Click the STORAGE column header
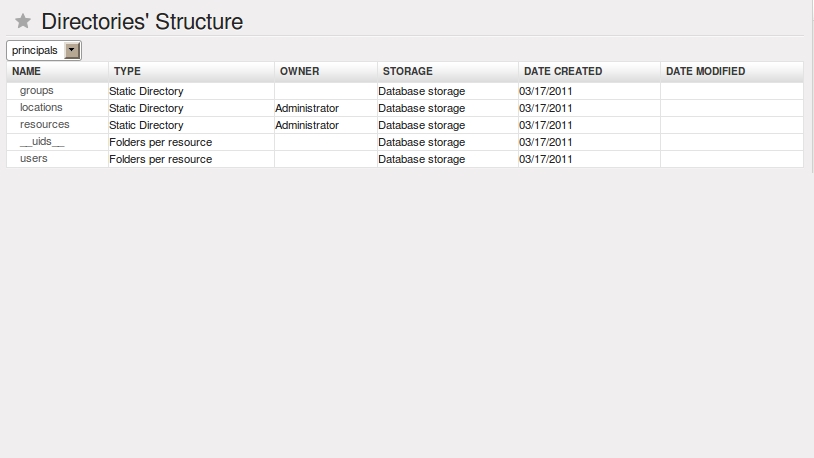 407,72
